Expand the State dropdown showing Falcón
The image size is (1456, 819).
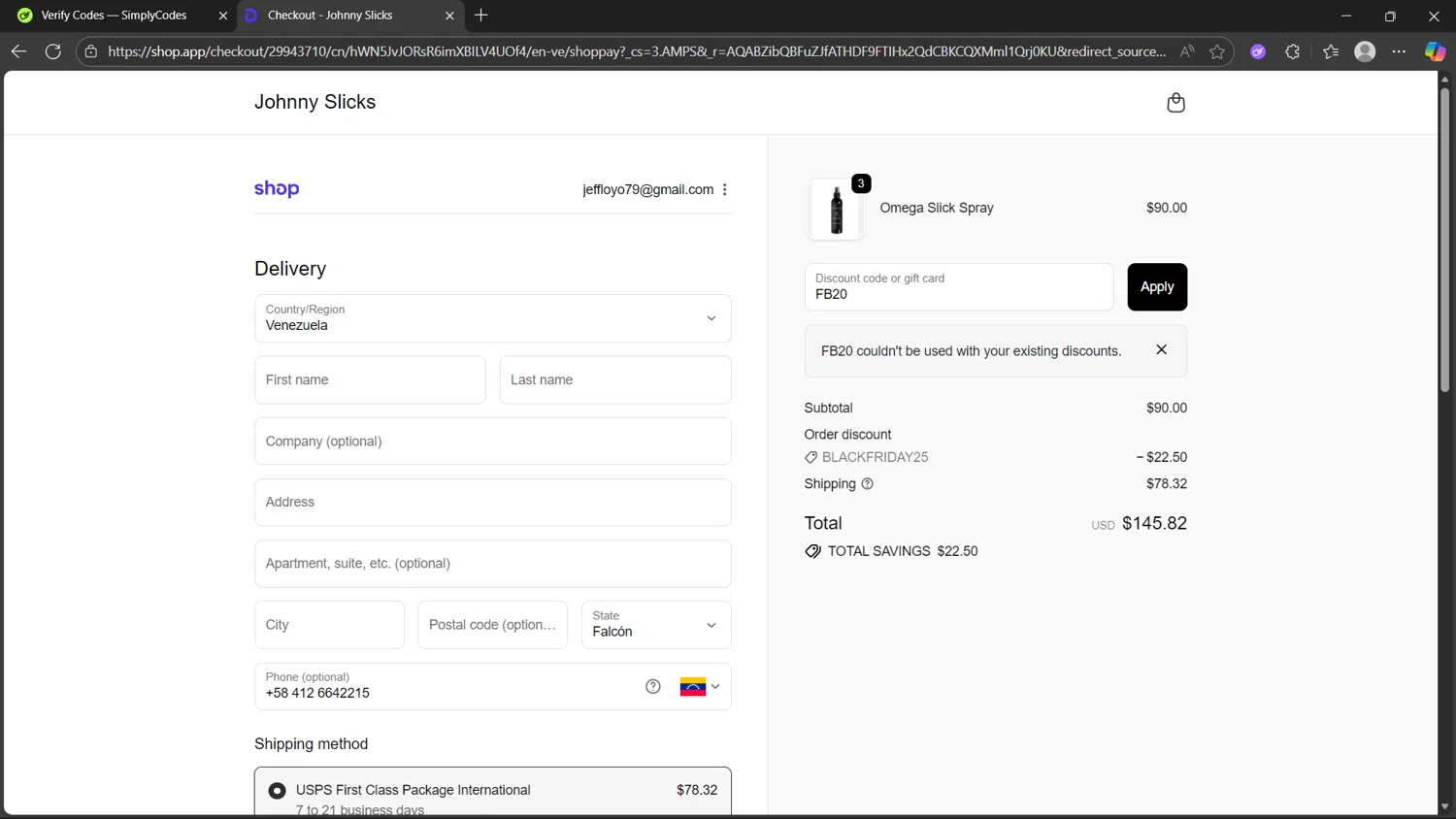[656, 625]
